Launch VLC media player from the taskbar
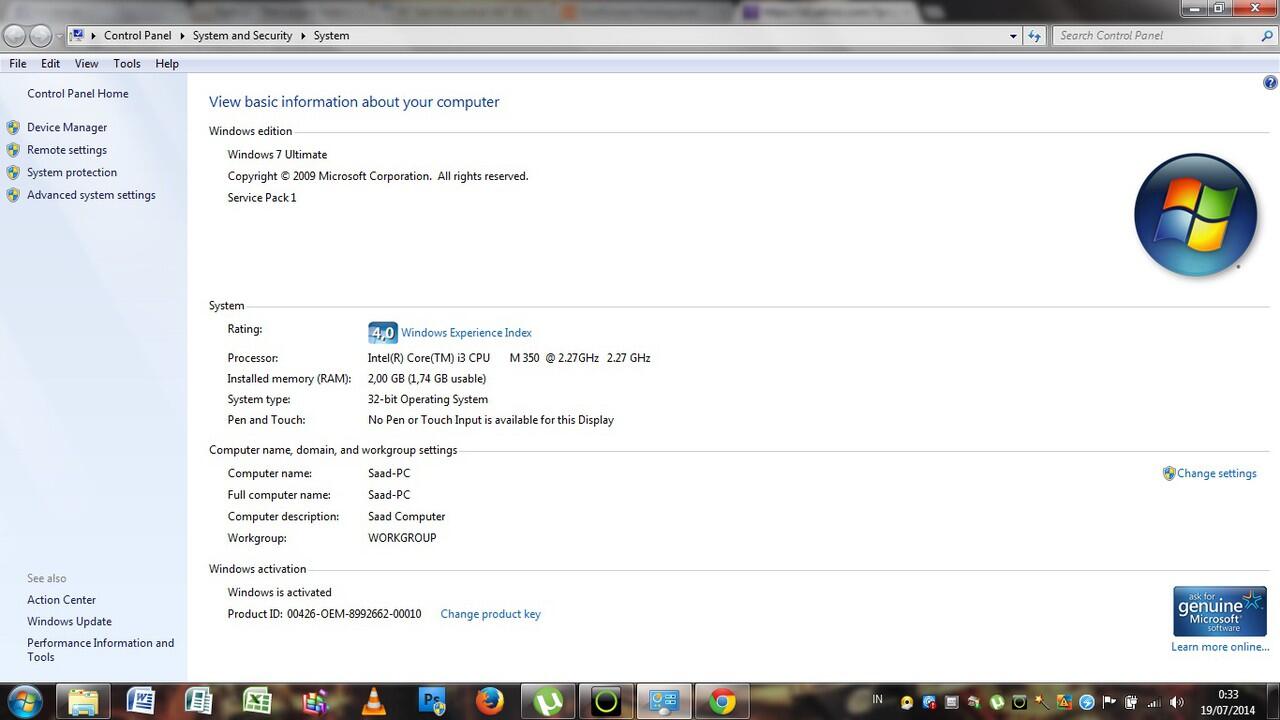 [374, 702]
